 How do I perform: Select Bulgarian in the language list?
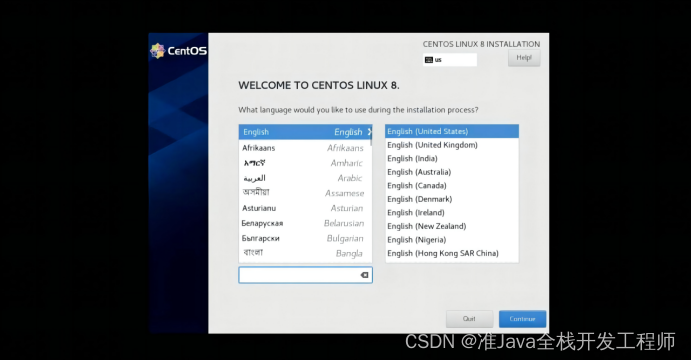305,238
